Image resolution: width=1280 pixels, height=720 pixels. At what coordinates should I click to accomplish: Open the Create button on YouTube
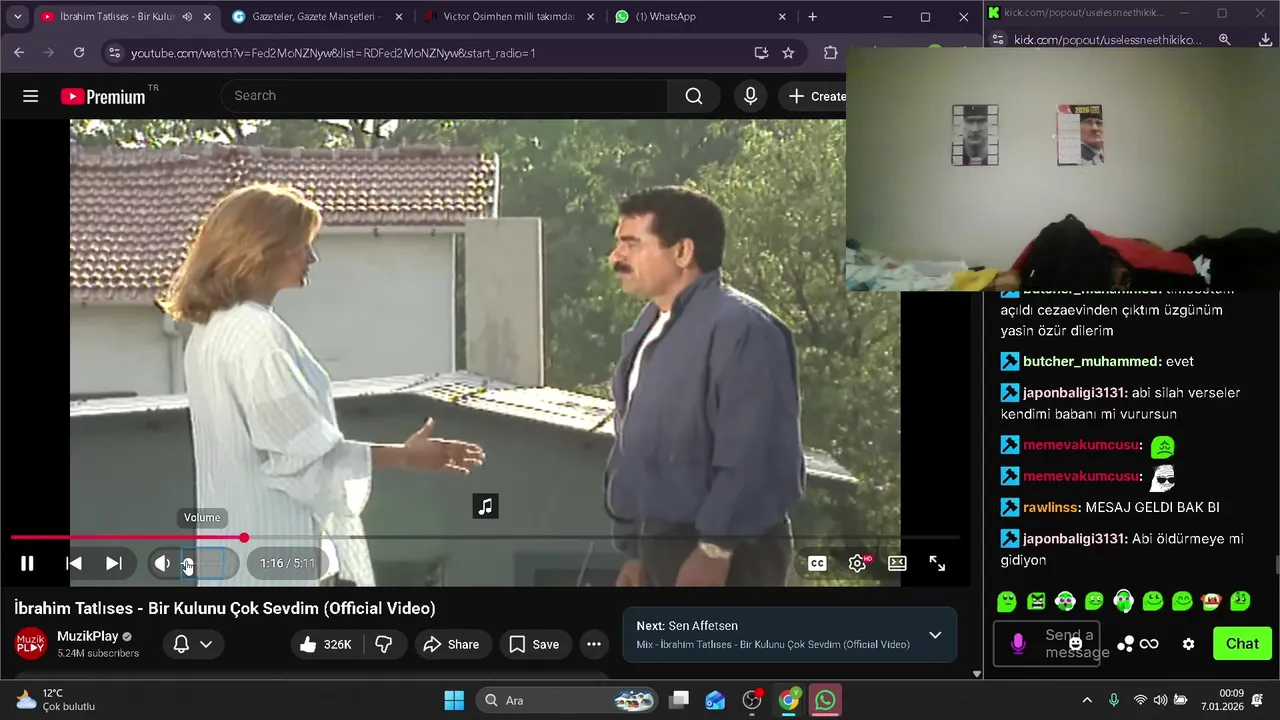tap(816, 96)
